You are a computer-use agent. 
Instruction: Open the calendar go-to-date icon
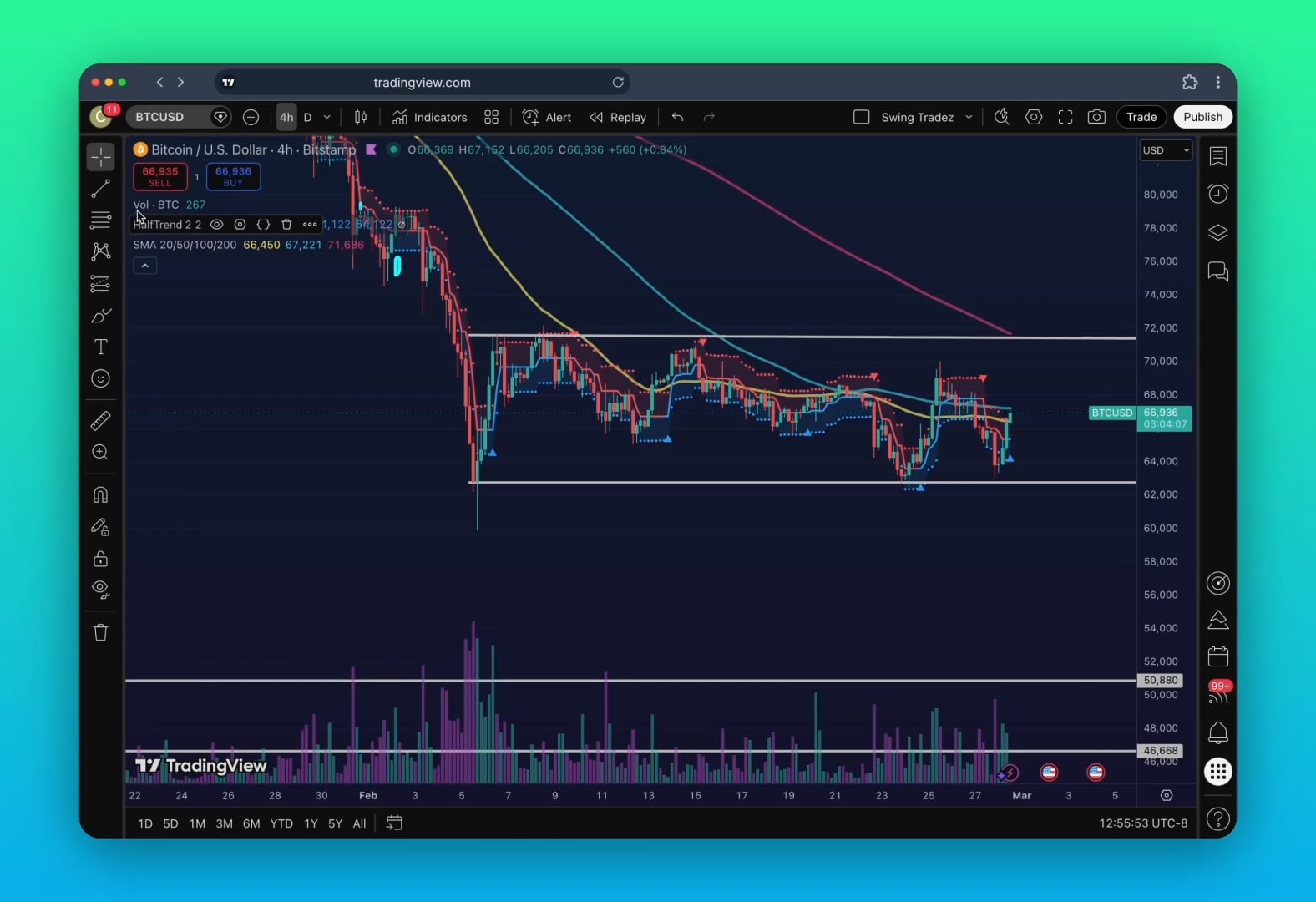[x=394, y=823]
